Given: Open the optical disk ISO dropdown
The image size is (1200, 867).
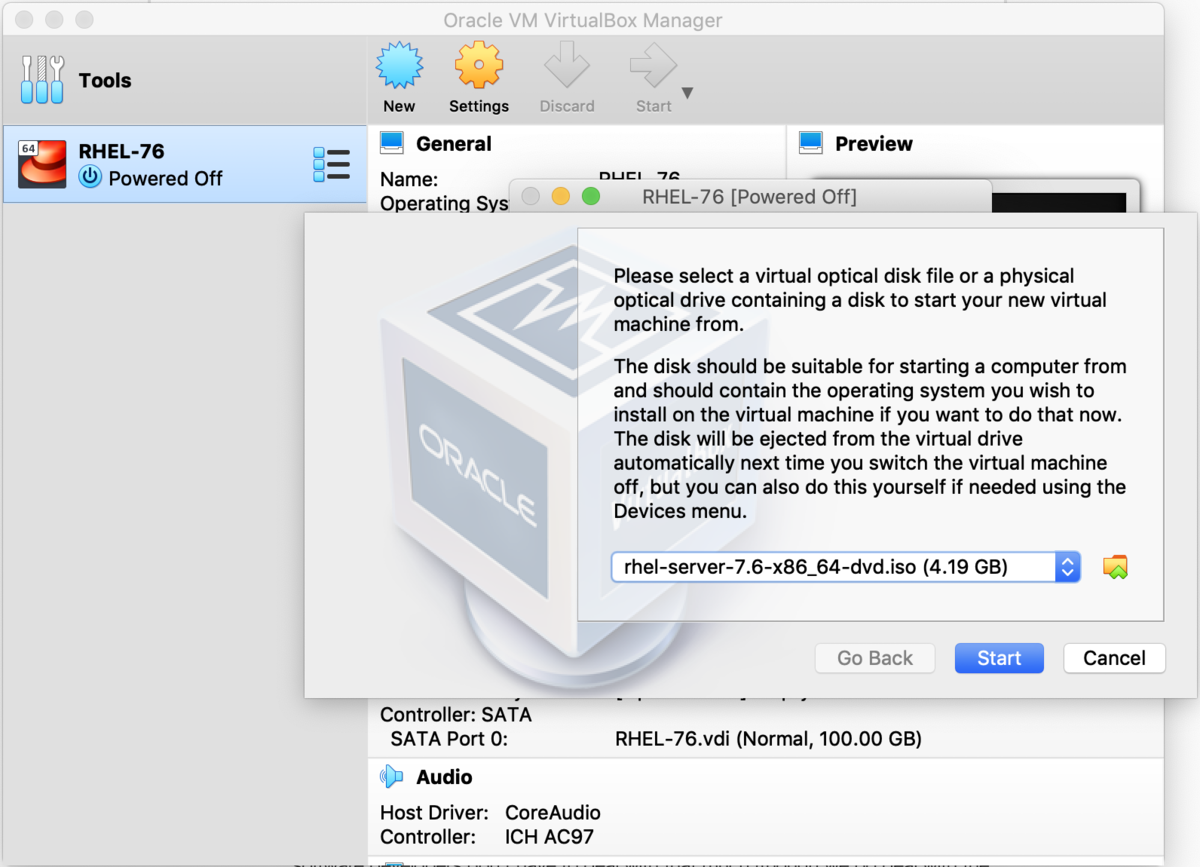Looking at the screenshot, I should tap(846, 567).
